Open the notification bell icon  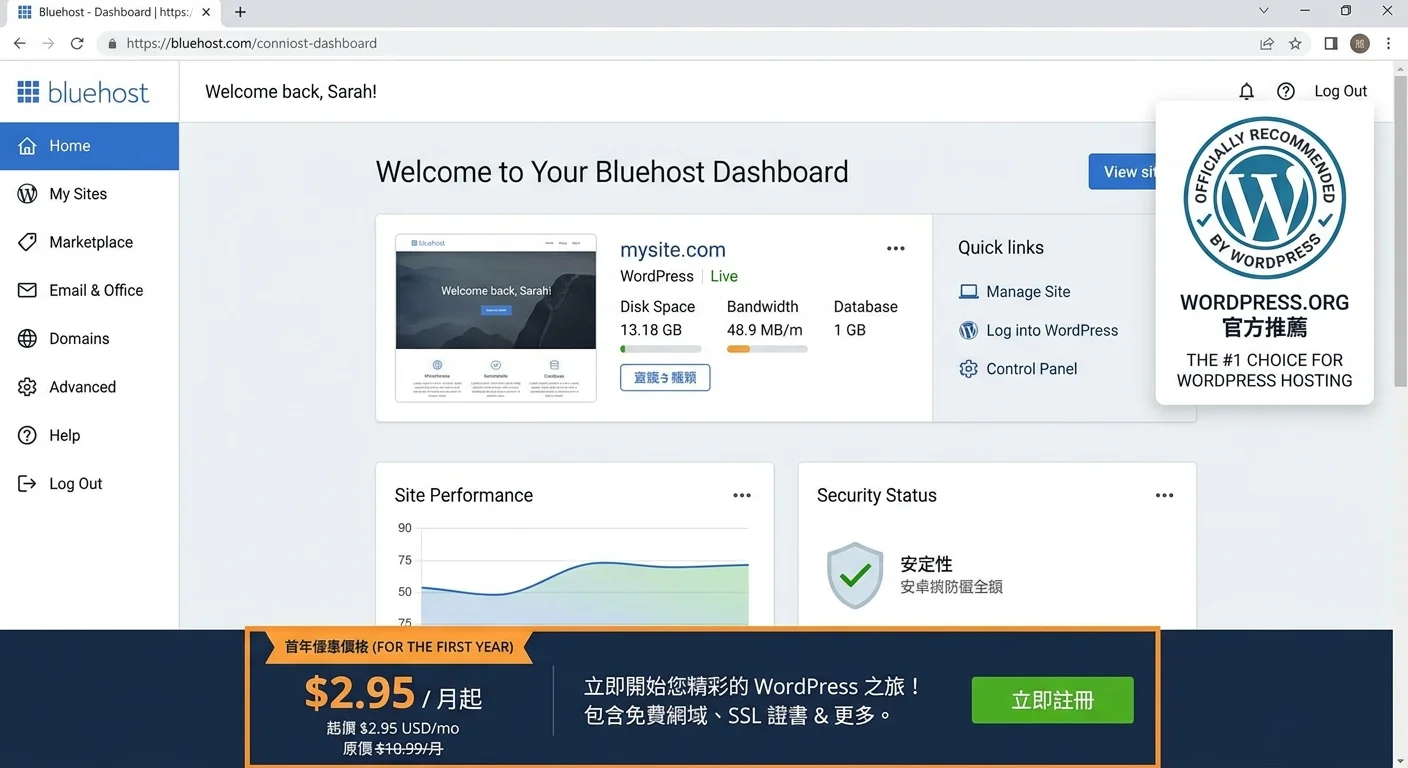1246,90
